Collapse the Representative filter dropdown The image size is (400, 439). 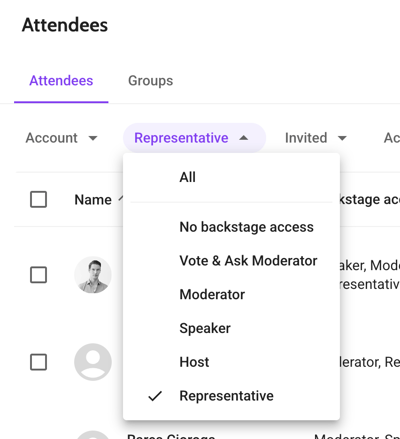[194, 138]
